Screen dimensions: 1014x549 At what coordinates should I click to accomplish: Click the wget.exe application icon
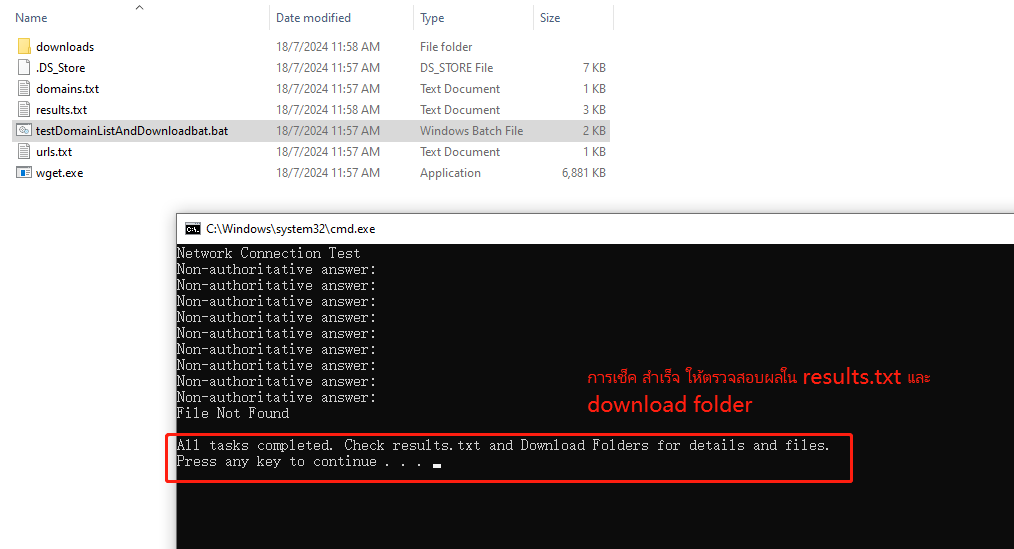click(x=24, y=173)
